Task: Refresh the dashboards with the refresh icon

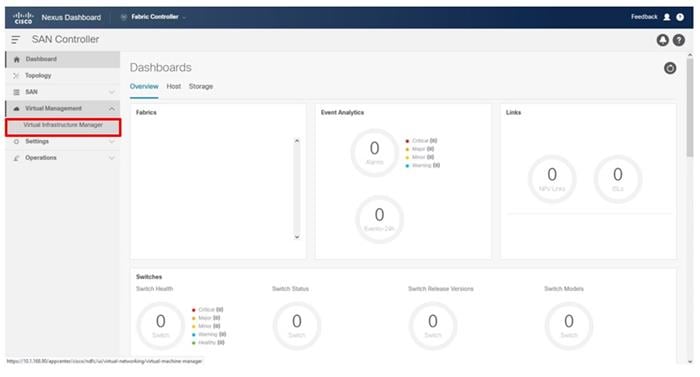Action: [670, 68]
